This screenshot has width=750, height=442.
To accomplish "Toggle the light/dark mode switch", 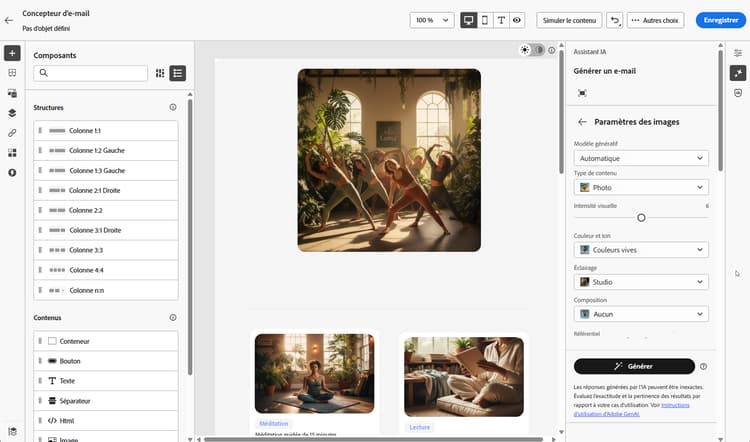I will (x=532, y=50).
